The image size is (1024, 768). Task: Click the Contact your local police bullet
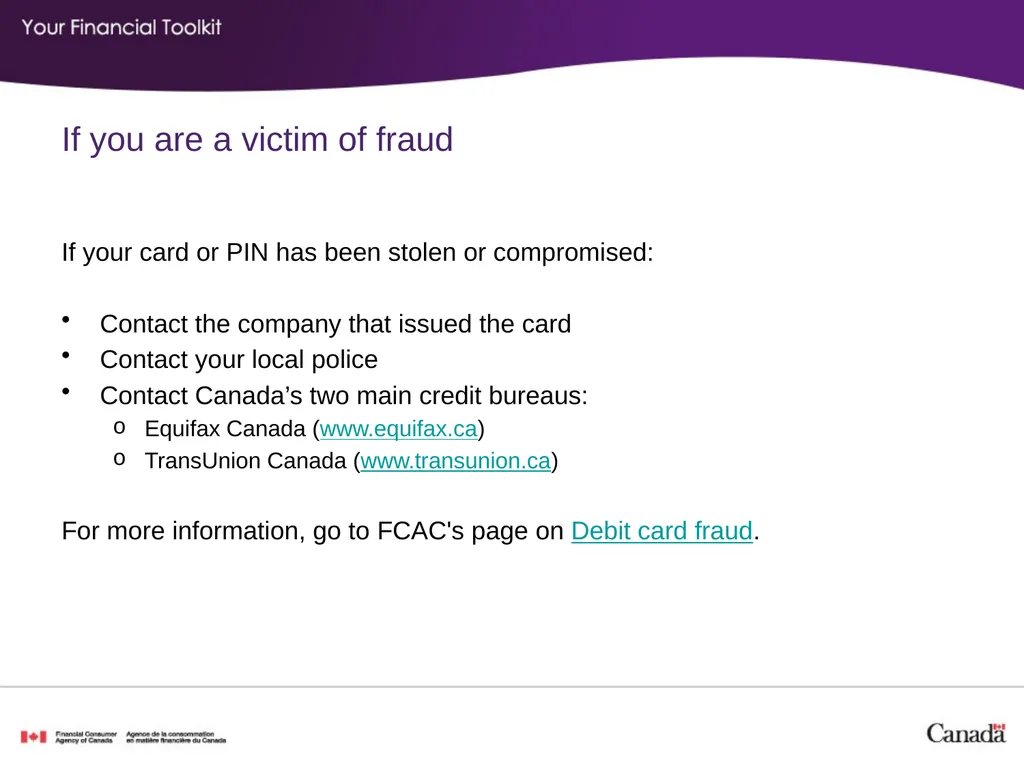point(239,360)
